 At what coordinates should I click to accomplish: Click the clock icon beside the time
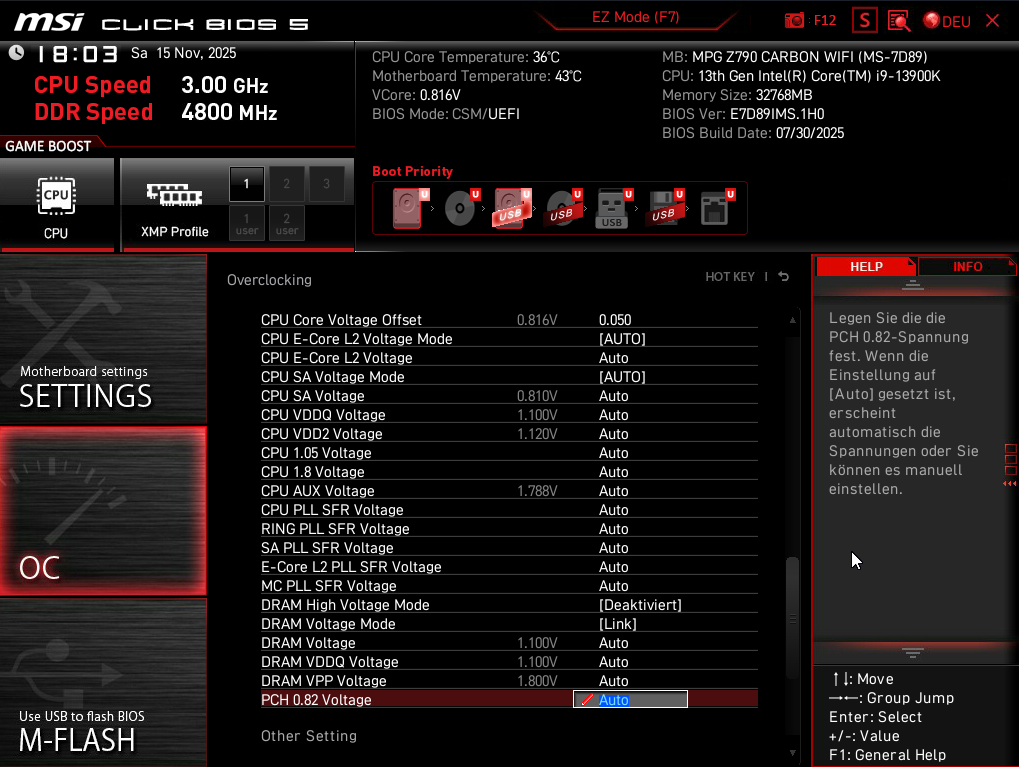16,53
